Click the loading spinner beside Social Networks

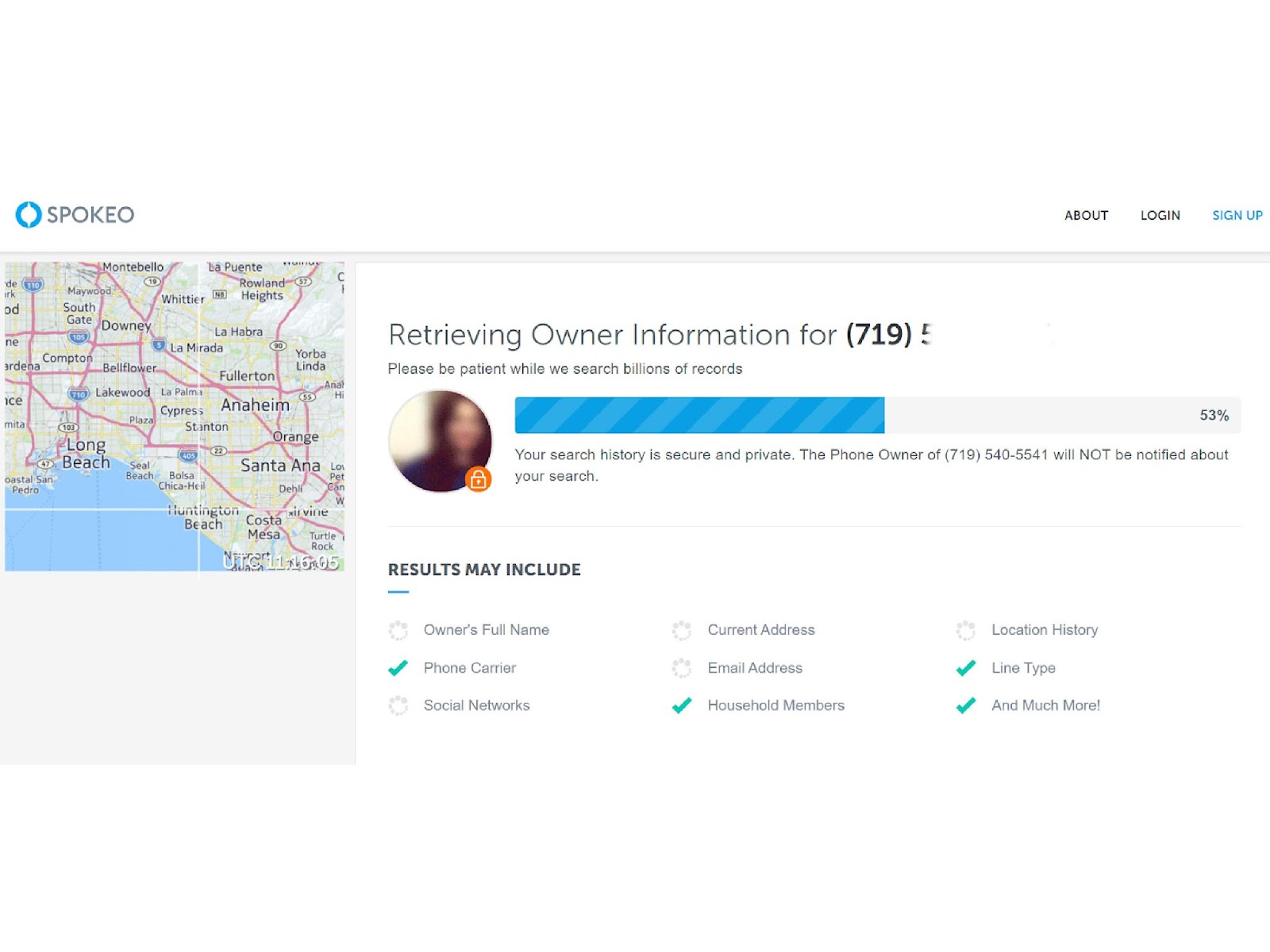point(398,705)
